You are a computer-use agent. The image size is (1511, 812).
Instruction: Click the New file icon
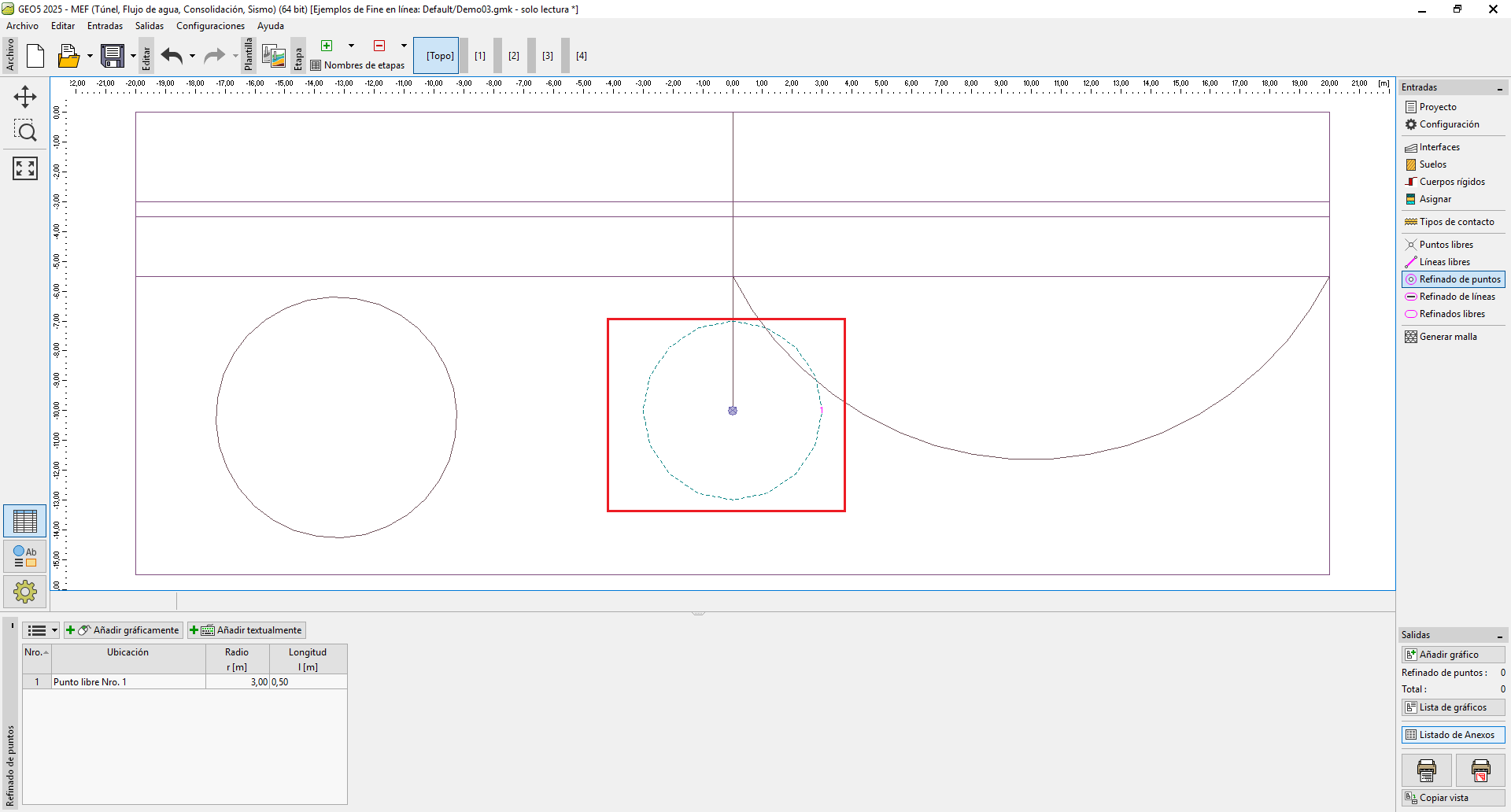35,56
